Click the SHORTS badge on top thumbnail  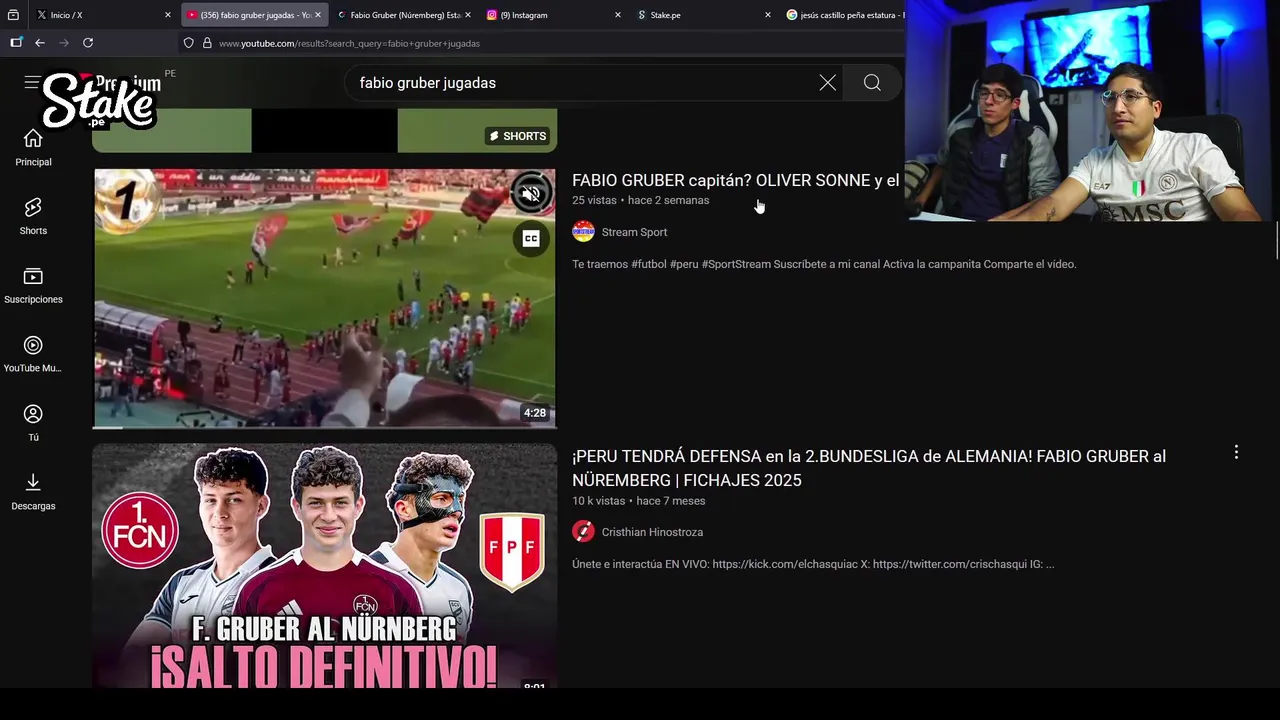click(x=518, y=136)
